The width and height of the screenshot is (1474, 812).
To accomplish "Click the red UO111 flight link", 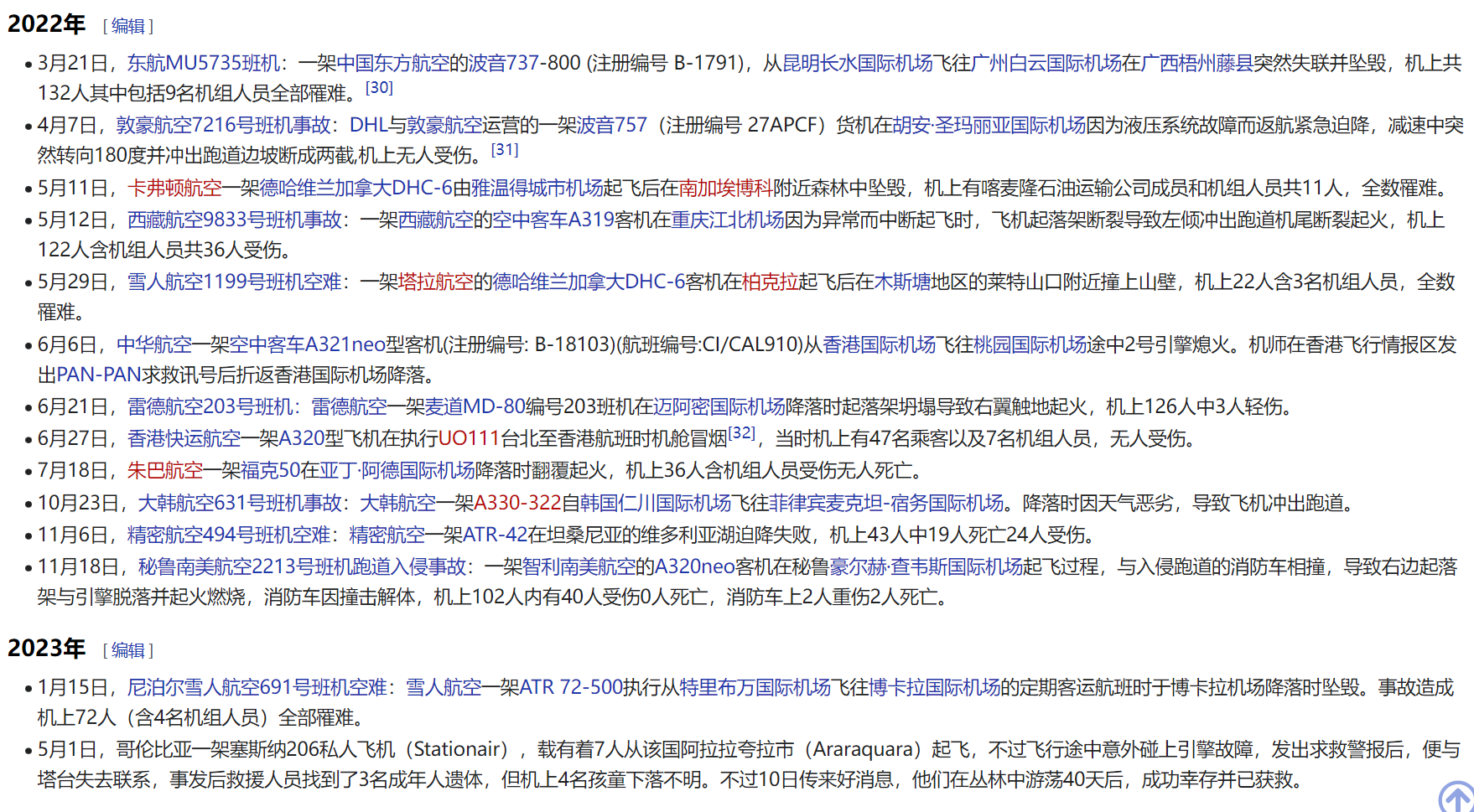I will coord(469,438).
